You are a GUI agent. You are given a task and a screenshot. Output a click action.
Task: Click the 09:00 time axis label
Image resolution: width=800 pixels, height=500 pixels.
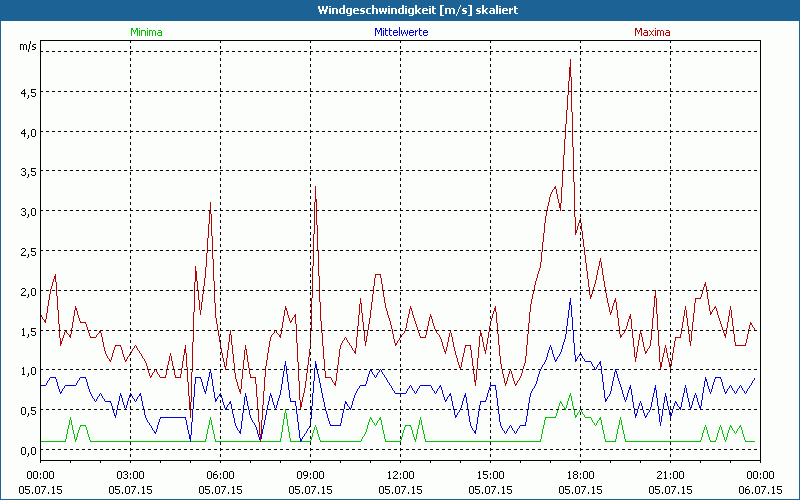click(311, 475)
